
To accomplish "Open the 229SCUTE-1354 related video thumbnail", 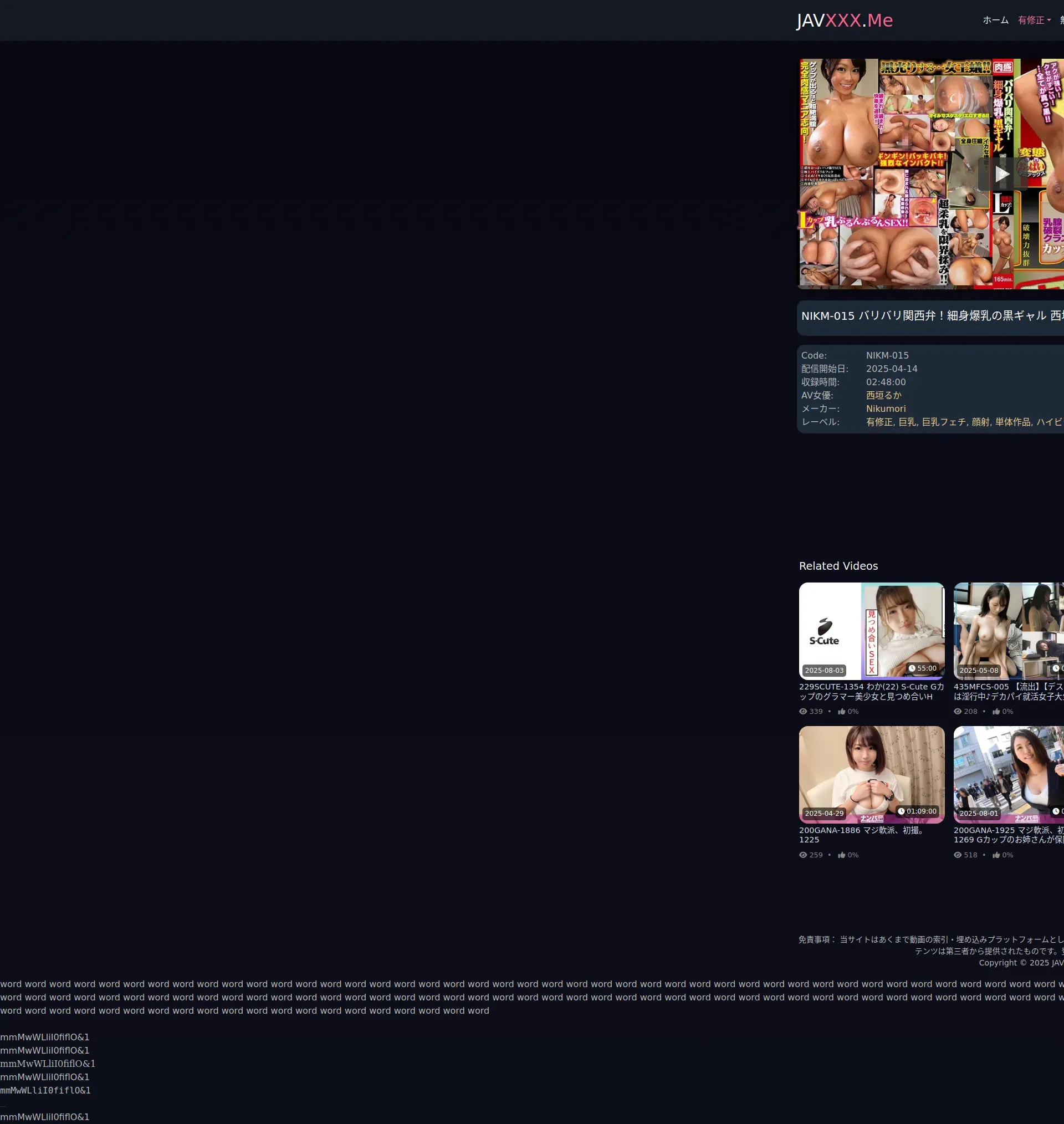I will coord(871,631).
